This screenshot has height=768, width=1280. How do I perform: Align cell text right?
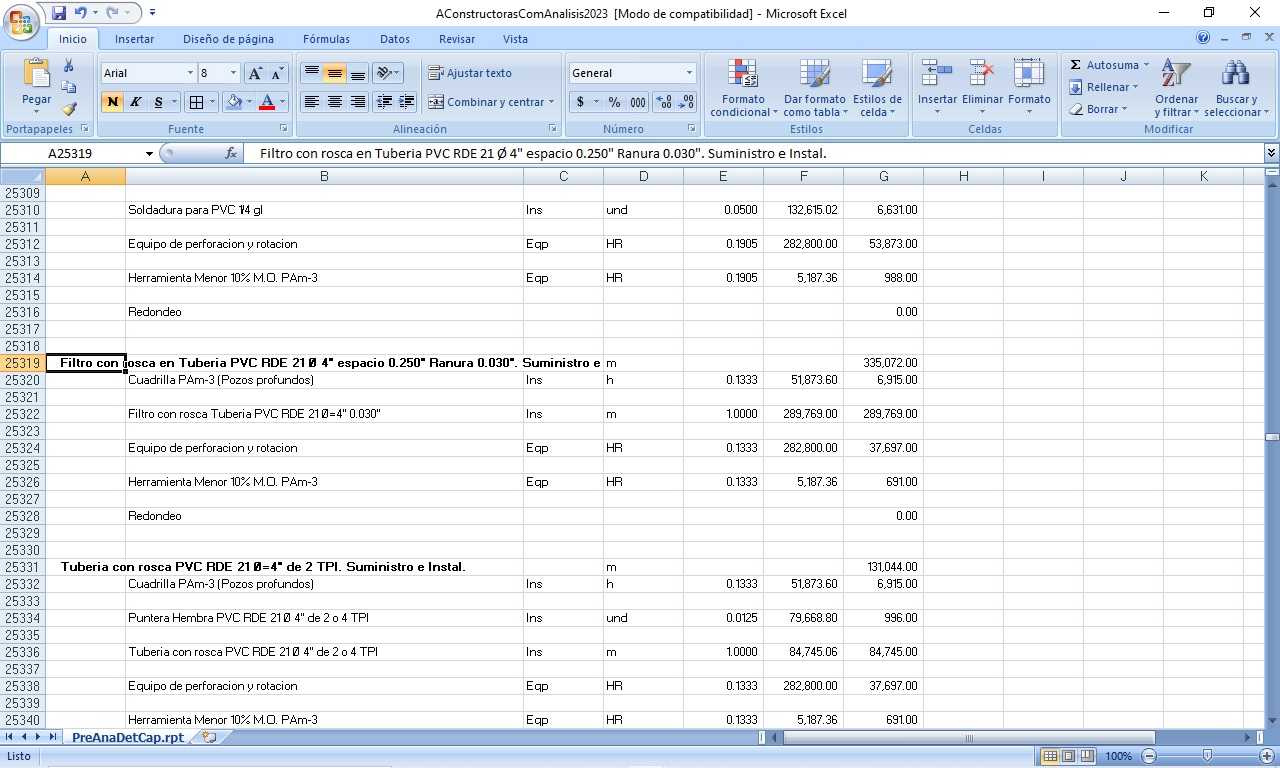coord(358,102)
